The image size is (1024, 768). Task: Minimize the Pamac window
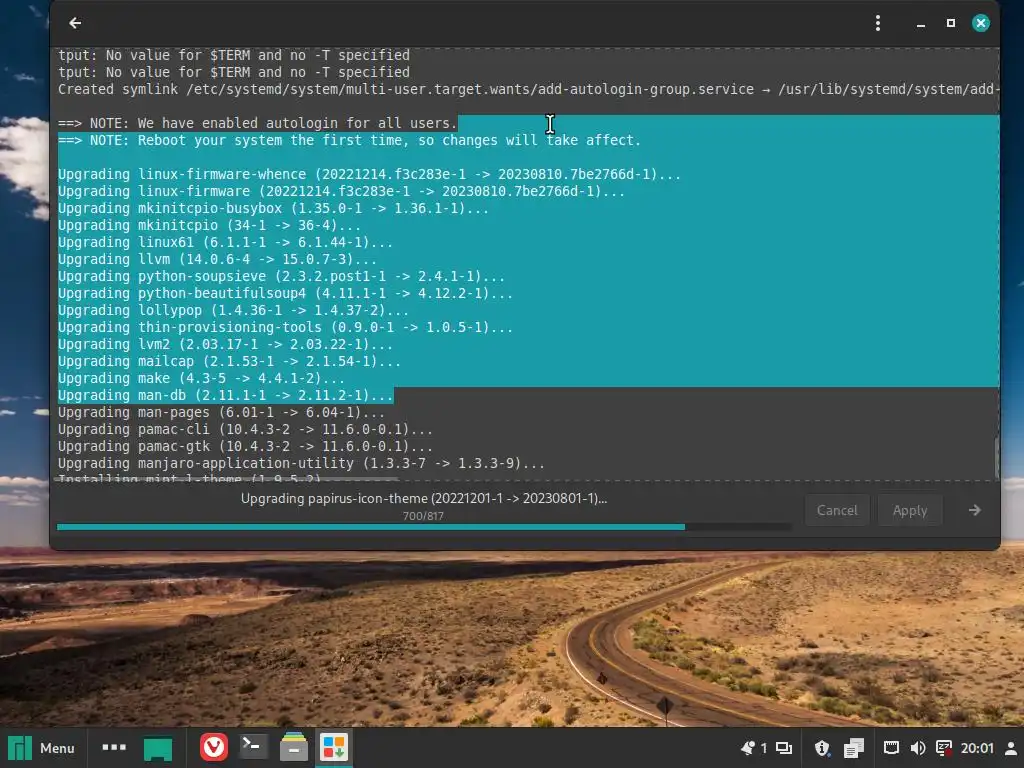click(x=921, y=24)
